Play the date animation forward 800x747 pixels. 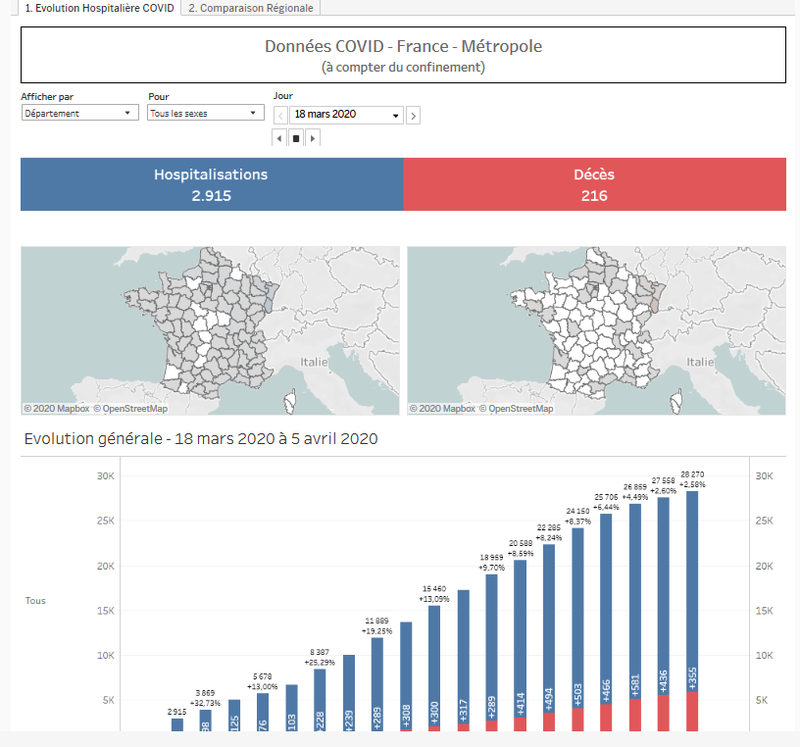coord(312,138)
